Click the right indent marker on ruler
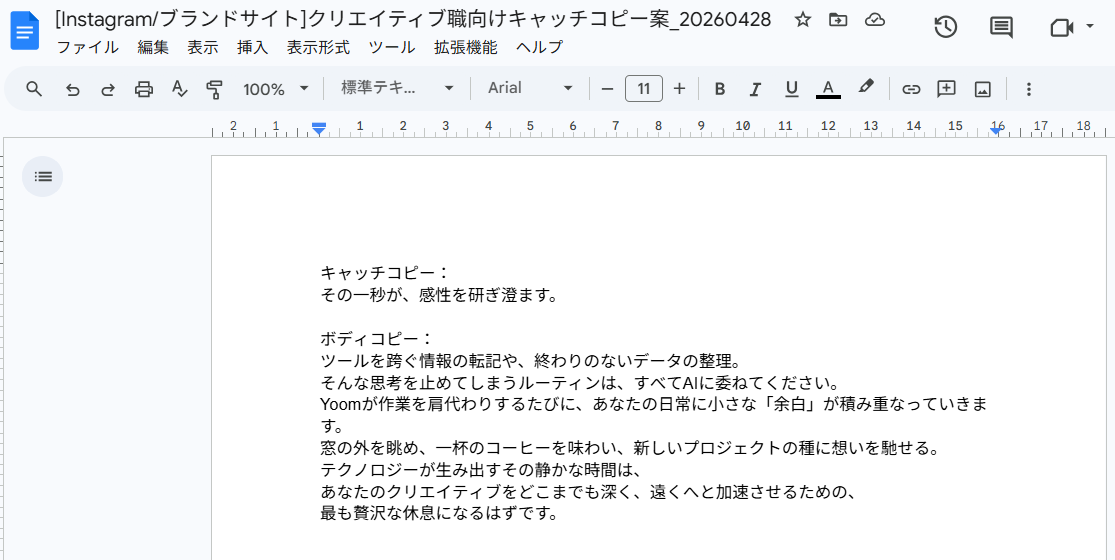 click(x=996, y=131)
